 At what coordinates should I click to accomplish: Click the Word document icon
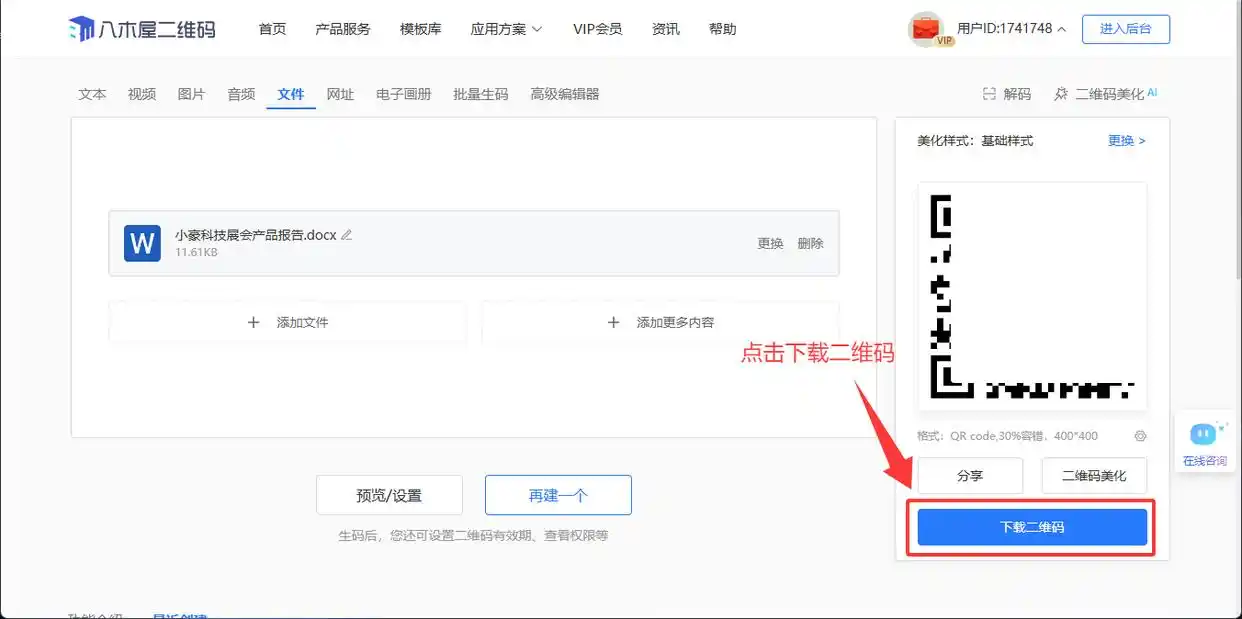[142, 243]
